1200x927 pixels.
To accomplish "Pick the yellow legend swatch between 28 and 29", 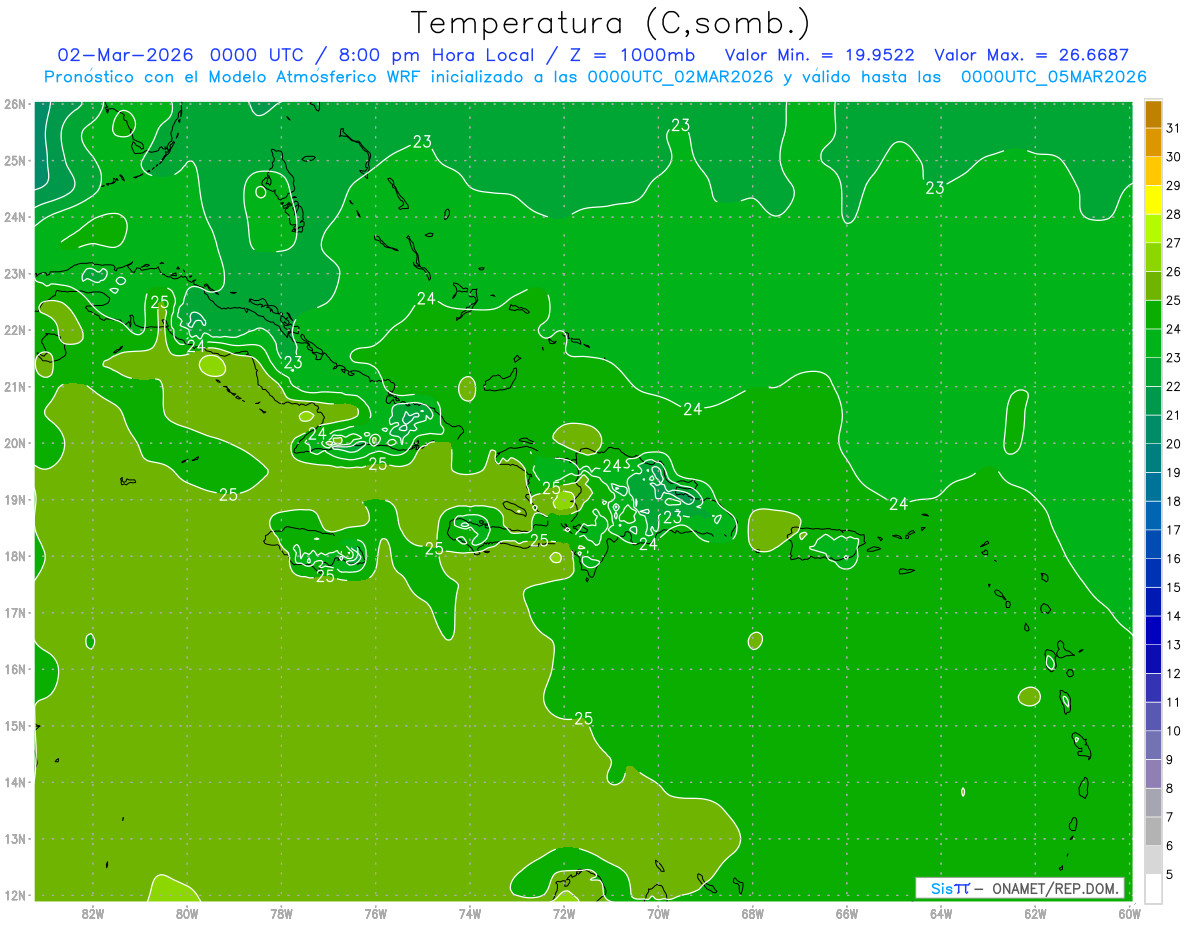I will point(1154,200).
